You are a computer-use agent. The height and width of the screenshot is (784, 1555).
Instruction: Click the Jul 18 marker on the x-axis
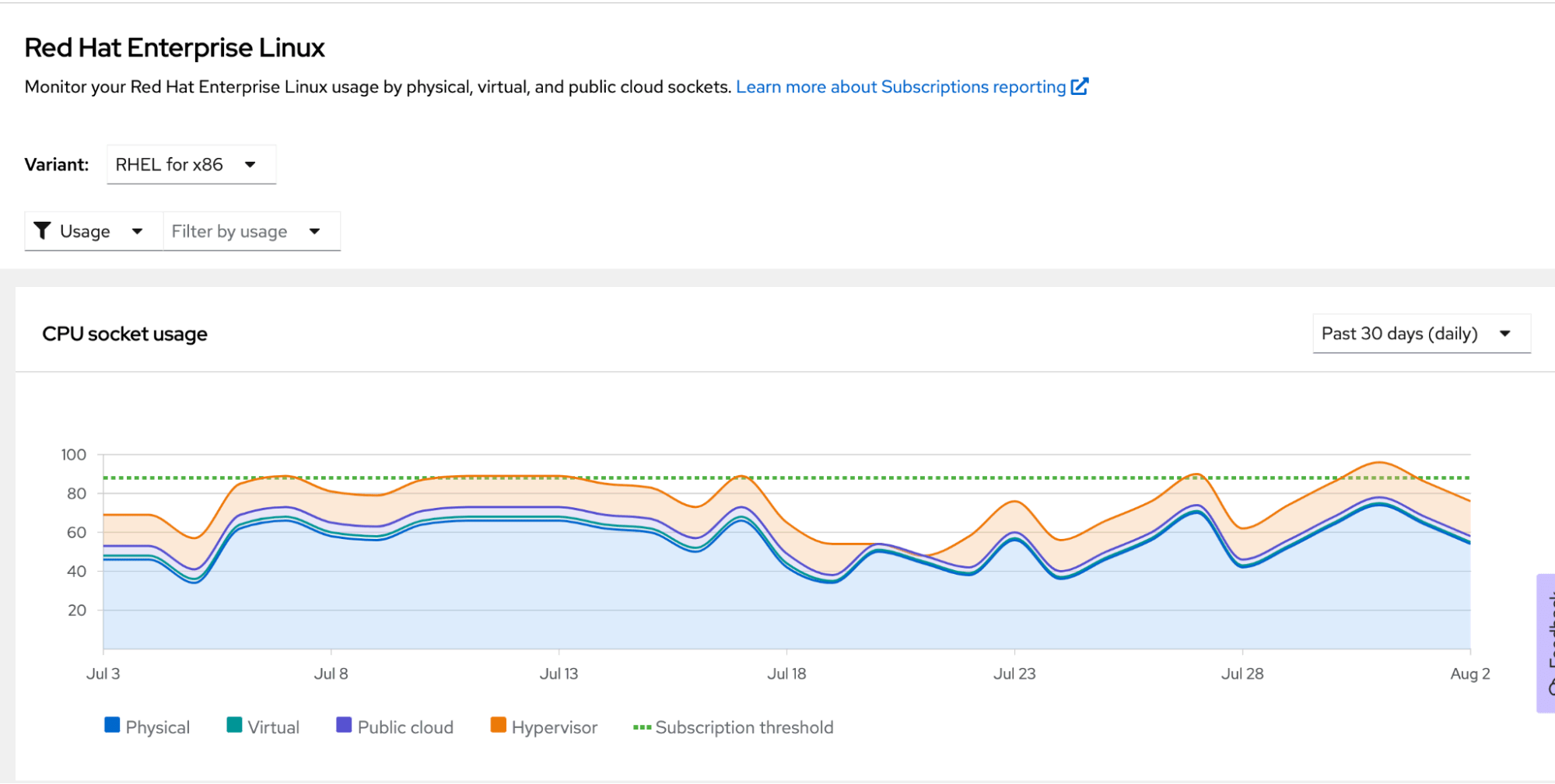coord(786,674)
